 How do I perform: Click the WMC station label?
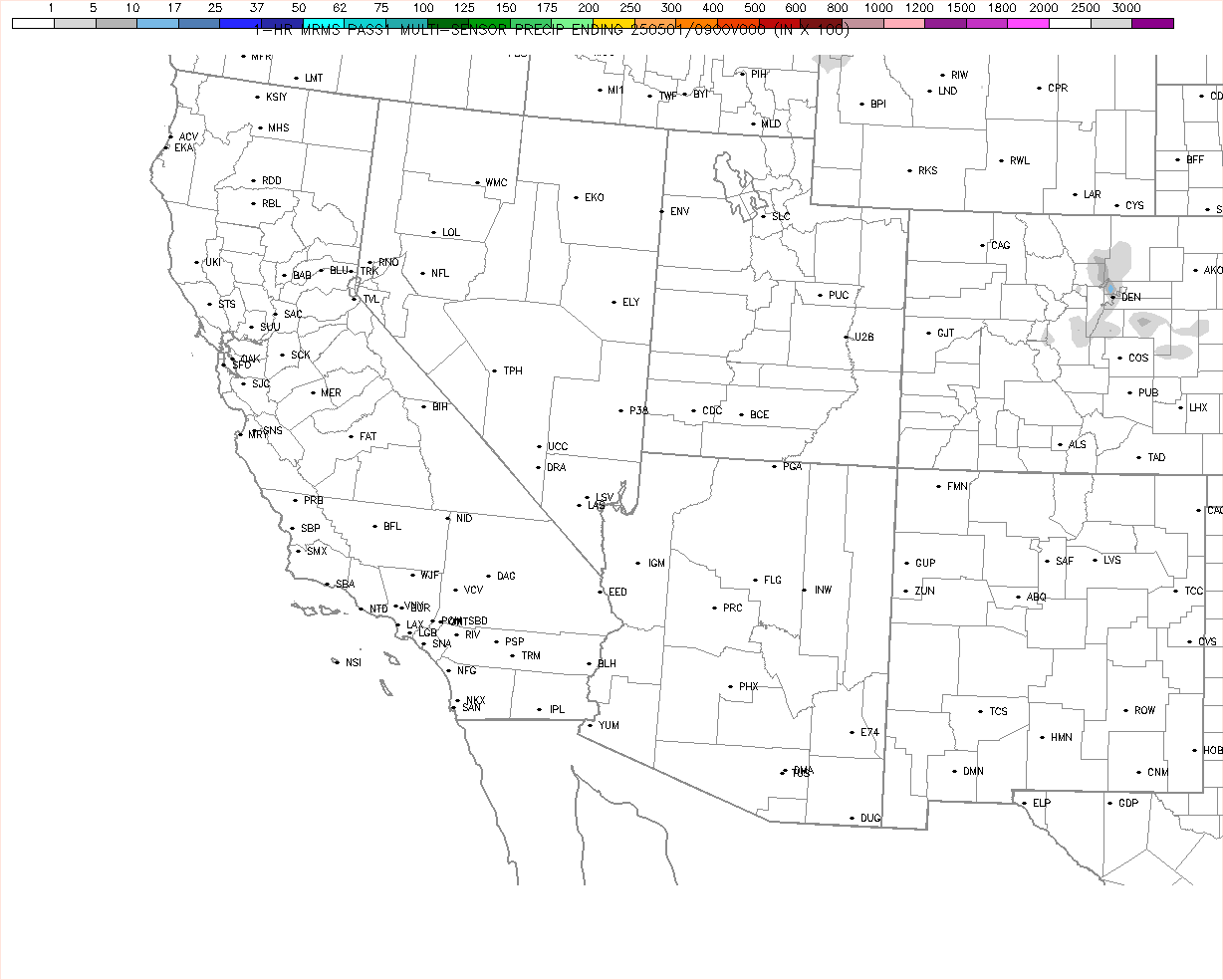(x=496, y=183)
